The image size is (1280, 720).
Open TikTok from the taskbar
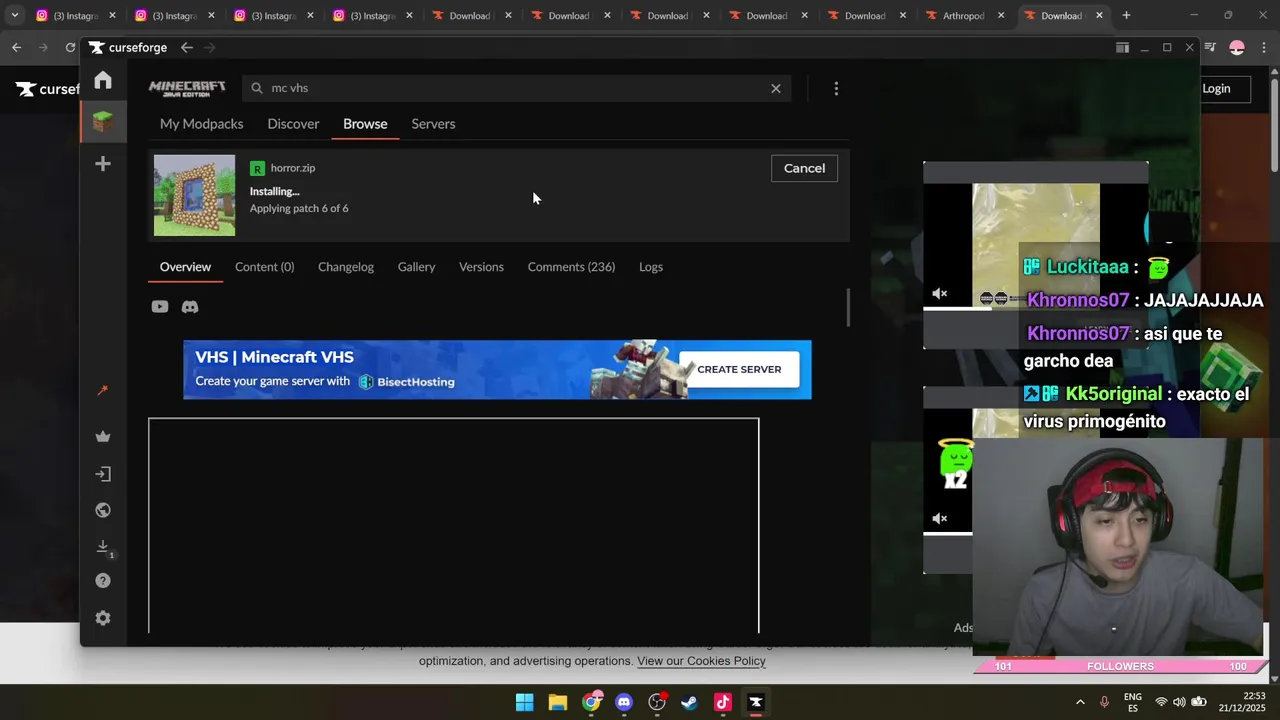click(722, 702)
